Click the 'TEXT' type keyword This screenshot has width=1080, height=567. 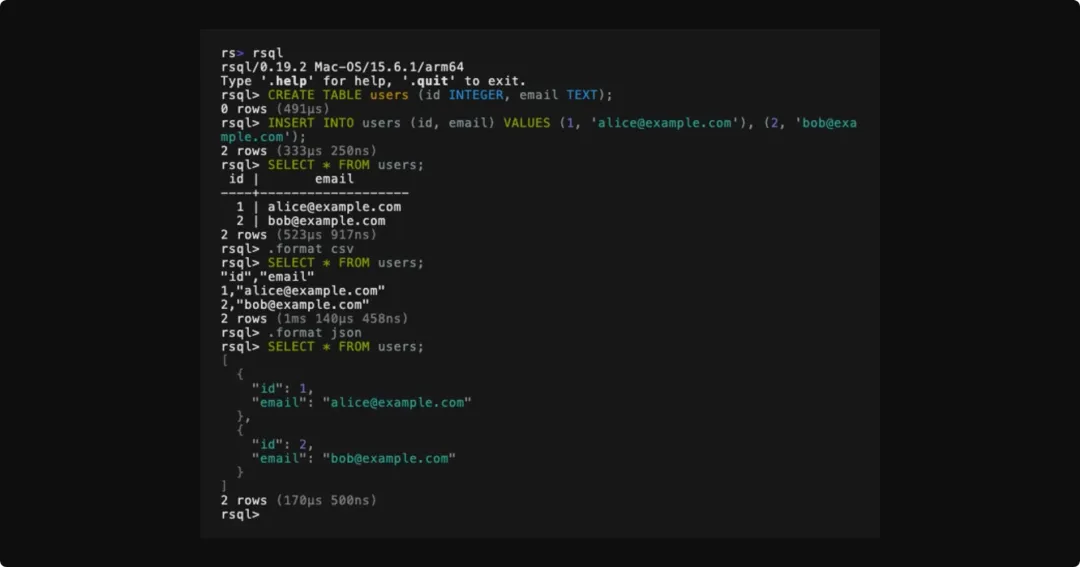click(582, 95)
